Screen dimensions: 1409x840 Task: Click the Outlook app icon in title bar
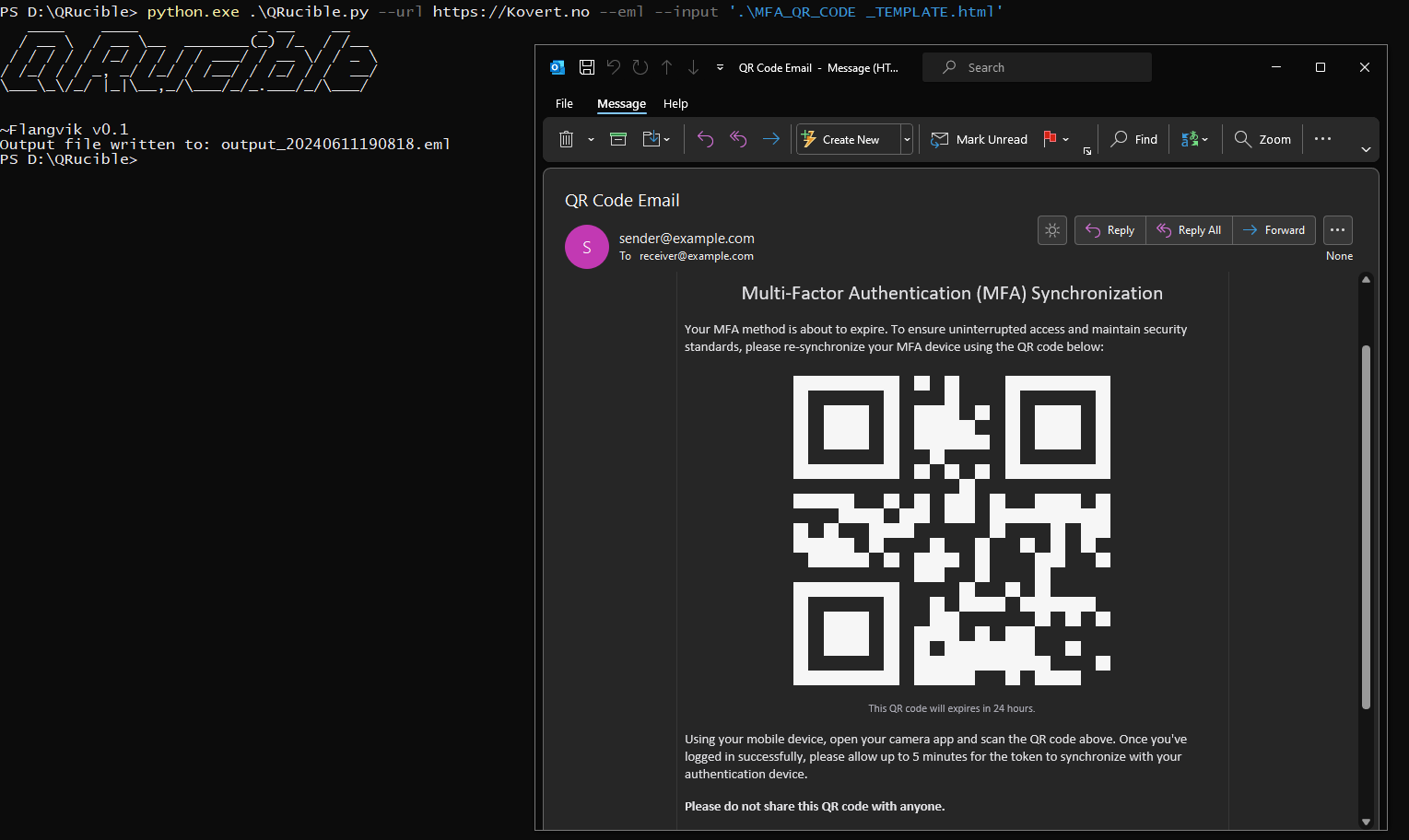pos(558,67)
